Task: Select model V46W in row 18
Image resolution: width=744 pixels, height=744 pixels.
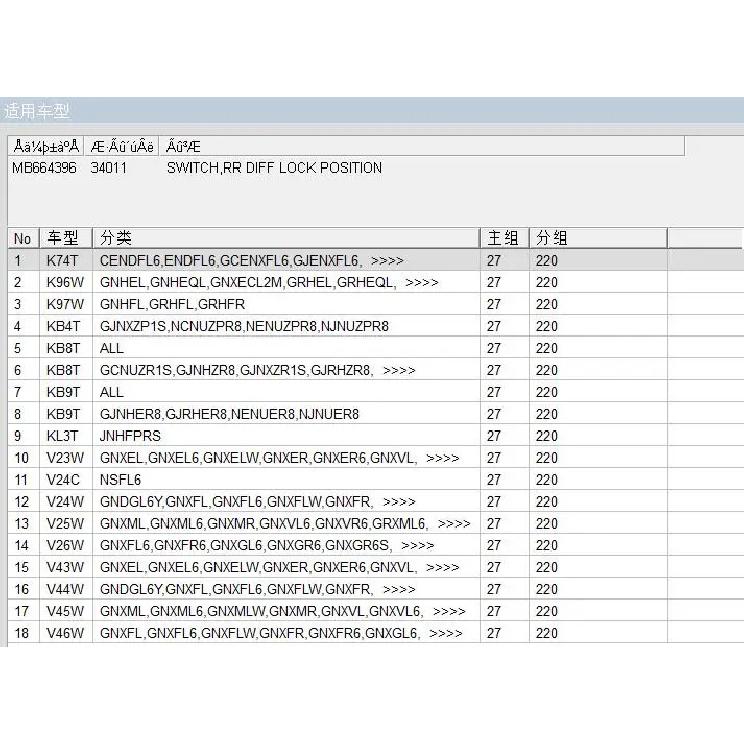Action: tap(65, 633)
